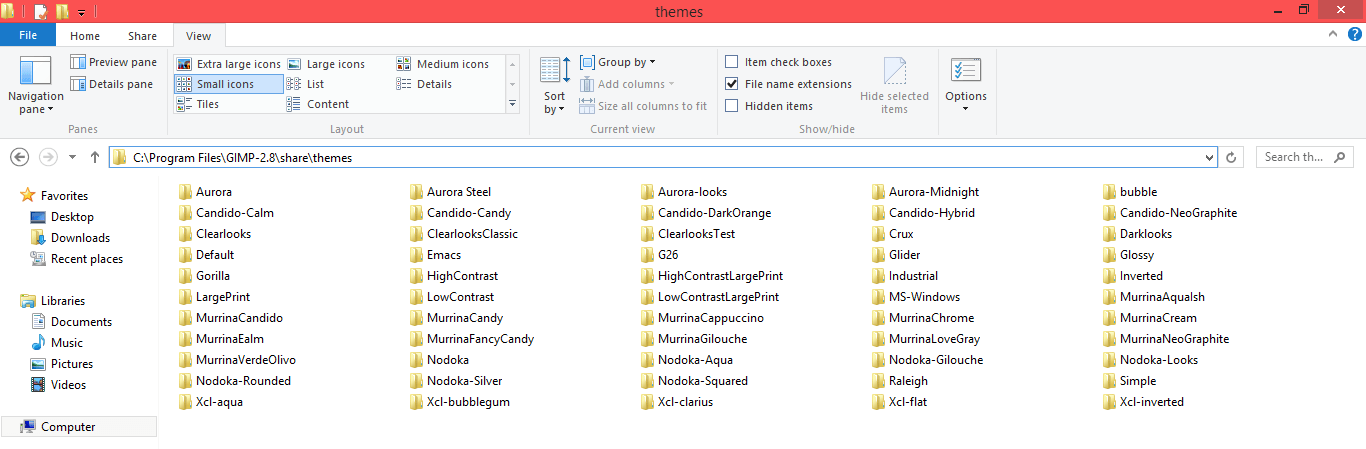Select the MurrinaCappuccino folder
Image resolution: width=1366 pixels, height=449 pixels.
(x=702, y=318)
